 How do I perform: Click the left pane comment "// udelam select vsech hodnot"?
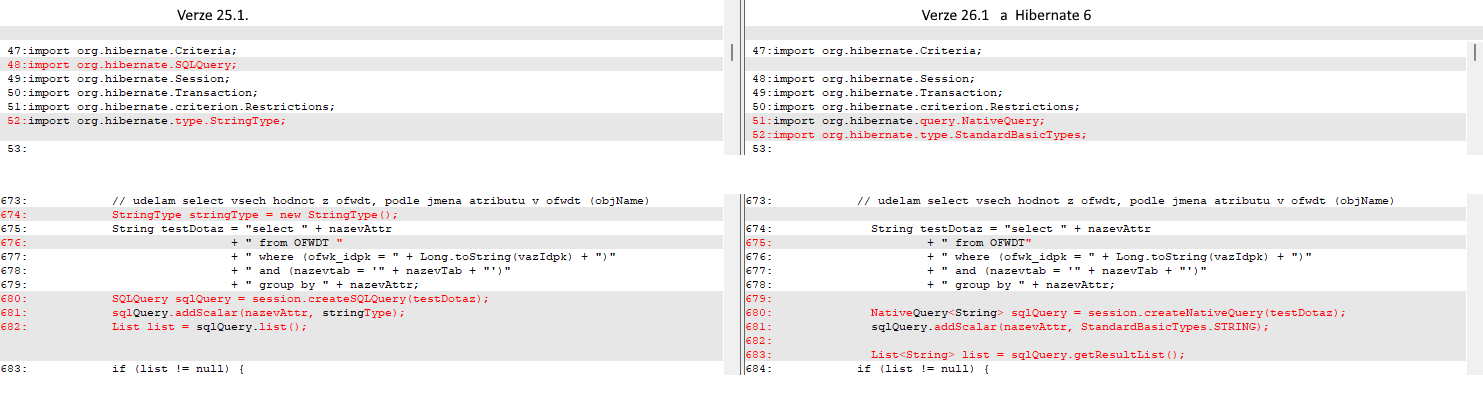point(381,201)
